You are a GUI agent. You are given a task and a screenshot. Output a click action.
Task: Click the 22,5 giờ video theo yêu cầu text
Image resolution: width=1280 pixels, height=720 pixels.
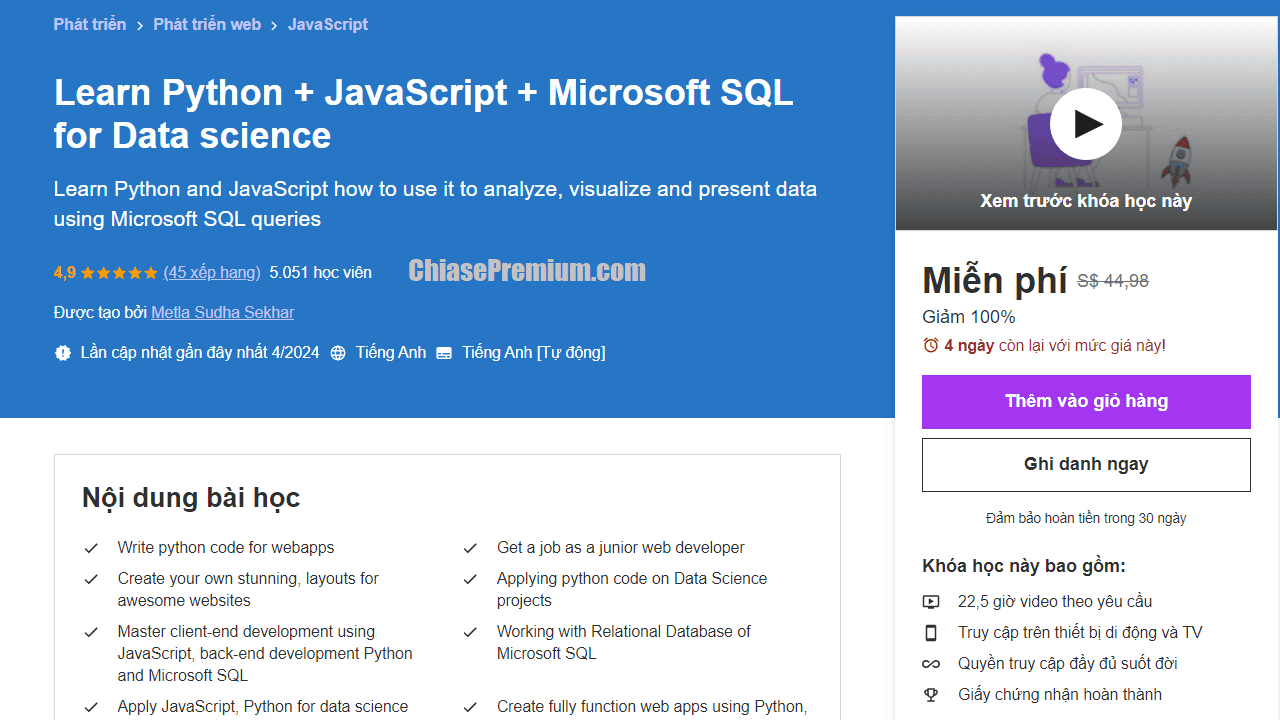(1055, 602)
